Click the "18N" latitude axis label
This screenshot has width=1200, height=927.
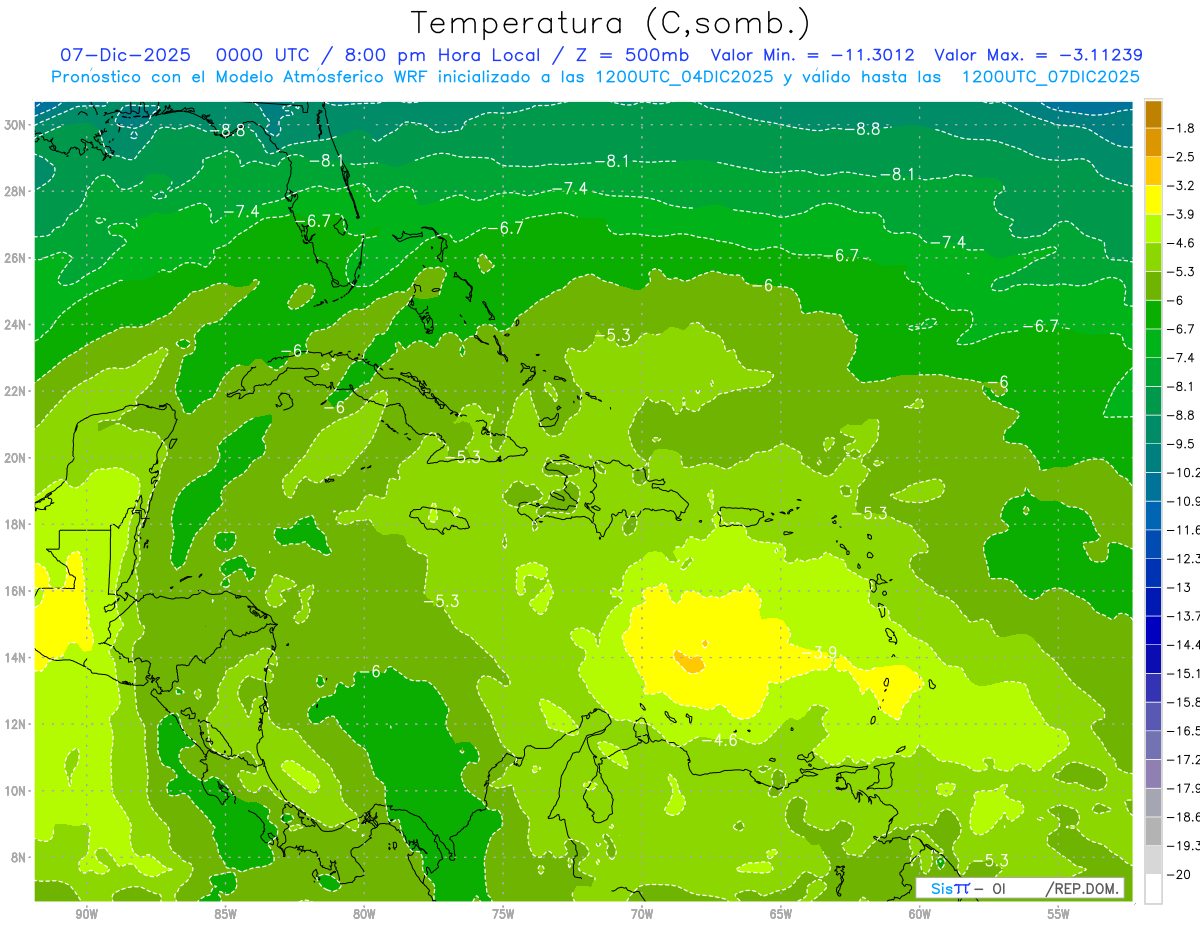point(14,524)
